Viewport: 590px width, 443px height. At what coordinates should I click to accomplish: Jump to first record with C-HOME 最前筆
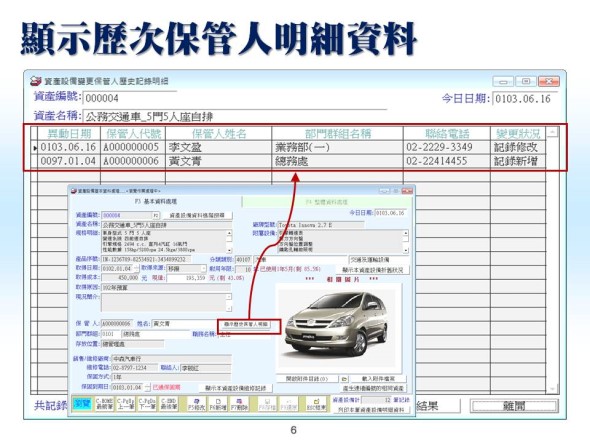pos(104,404)
